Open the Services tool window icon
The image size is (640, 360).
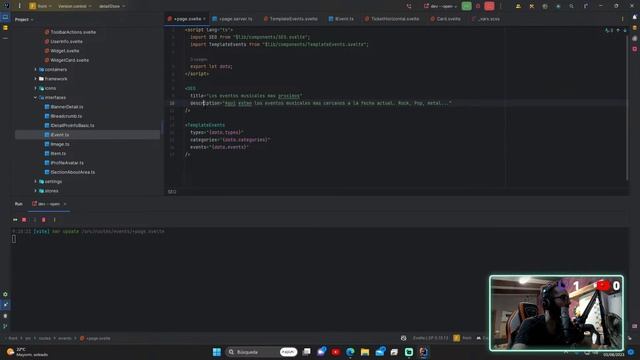pyautogui.click(x=5, y=294)
